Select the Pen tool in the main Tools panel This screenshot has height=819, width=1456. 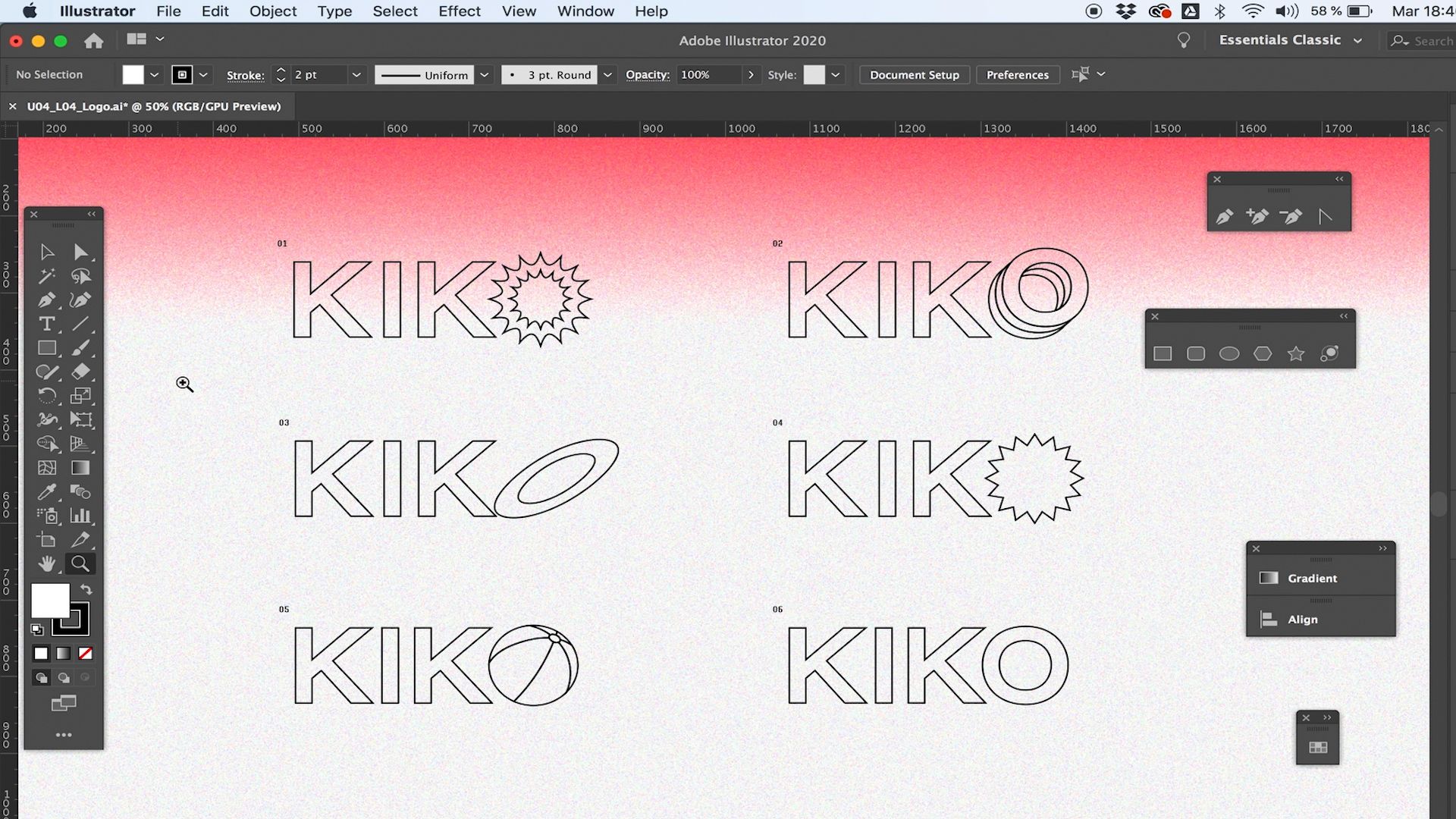(47, 300)
